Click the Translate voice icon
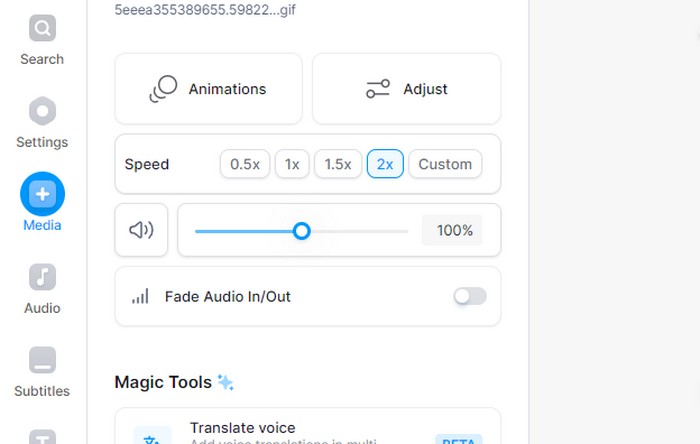Screen dimensions: 700x444 [152, 436]
